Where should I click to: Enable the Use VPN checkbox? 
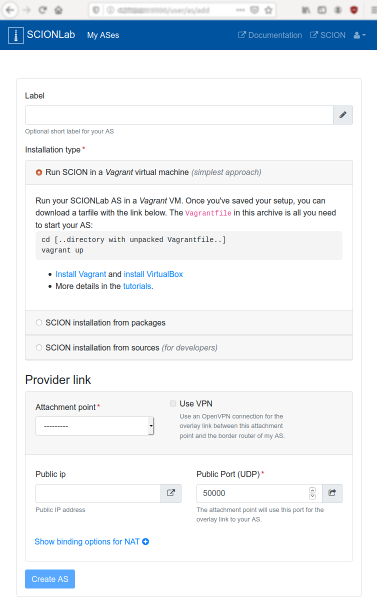click(173, 404)
